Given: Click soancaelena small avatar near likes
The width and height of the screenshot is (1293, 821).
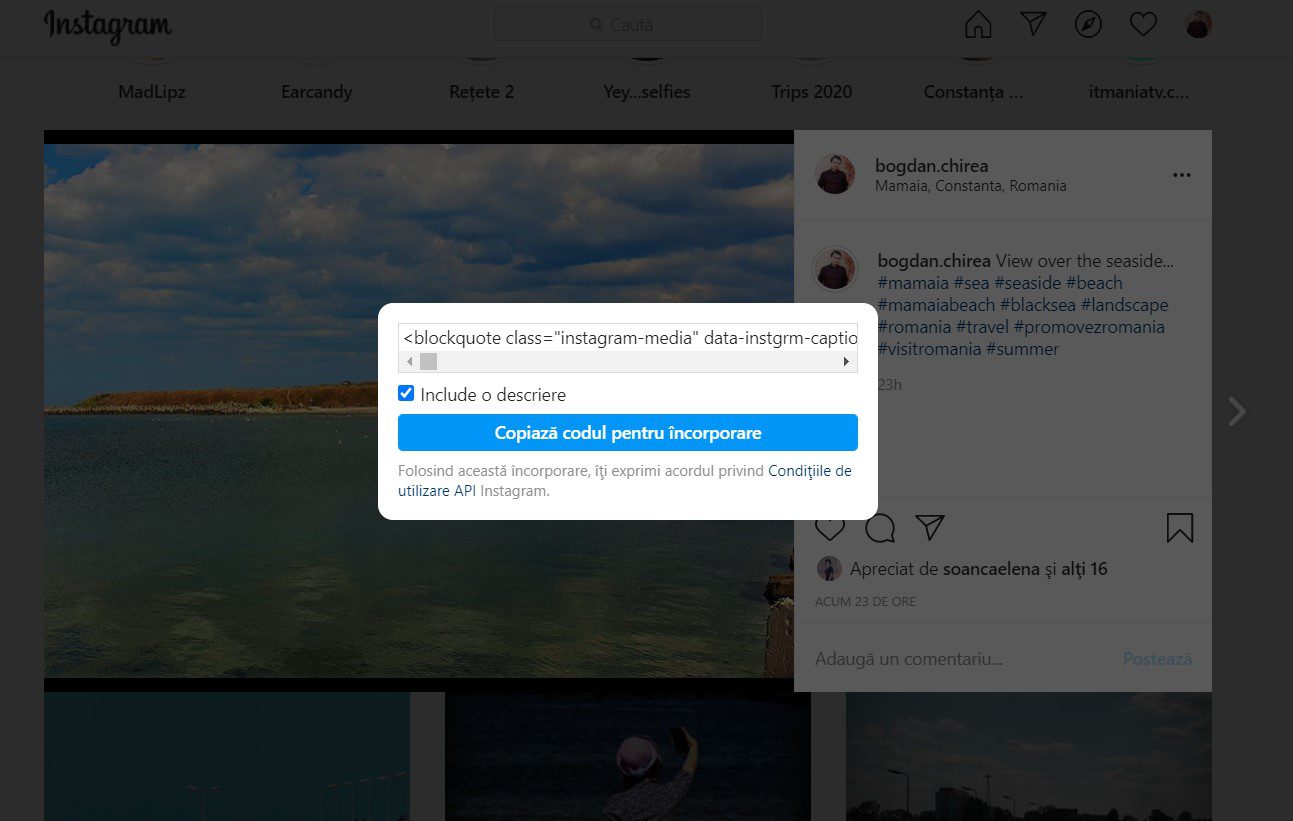Looking at the screenshot, I should (x=829, y=569).
